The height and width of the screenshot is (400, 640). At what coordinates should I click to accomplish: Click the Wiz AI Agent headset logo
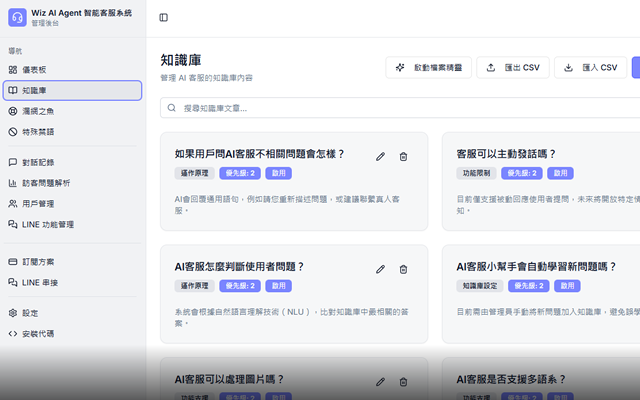pyautogui.click(x=16, y=17)
